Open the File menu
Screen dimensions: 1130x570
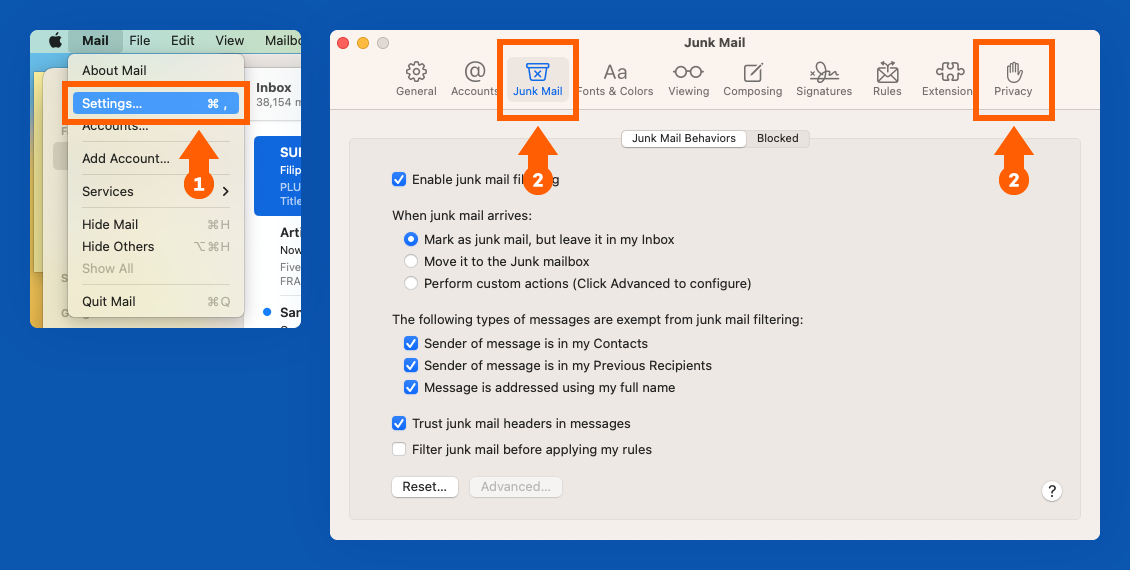[140, 40]
